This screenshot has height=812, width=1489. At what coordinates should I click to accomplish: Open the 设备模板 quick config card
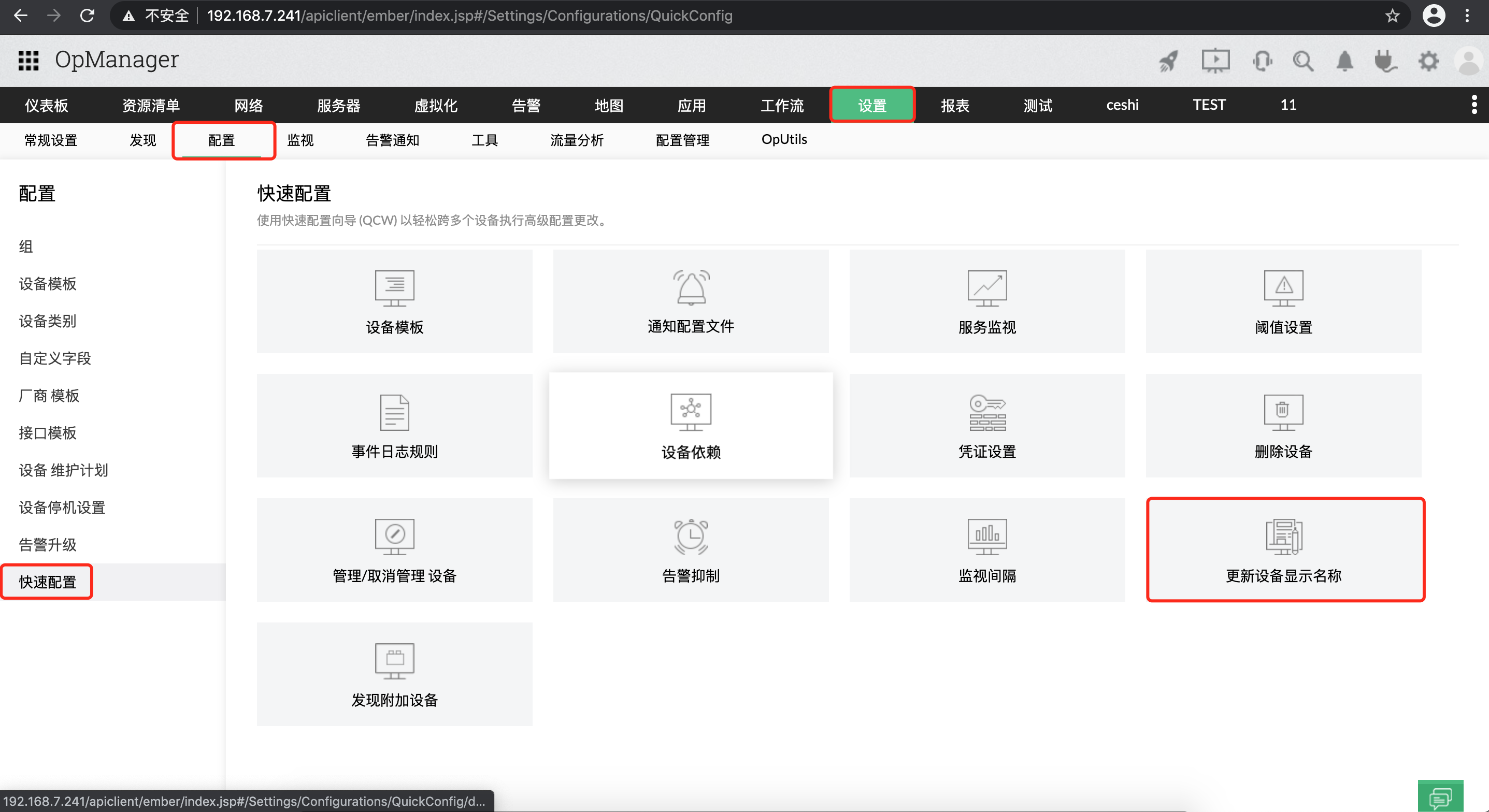pos(394,301)
